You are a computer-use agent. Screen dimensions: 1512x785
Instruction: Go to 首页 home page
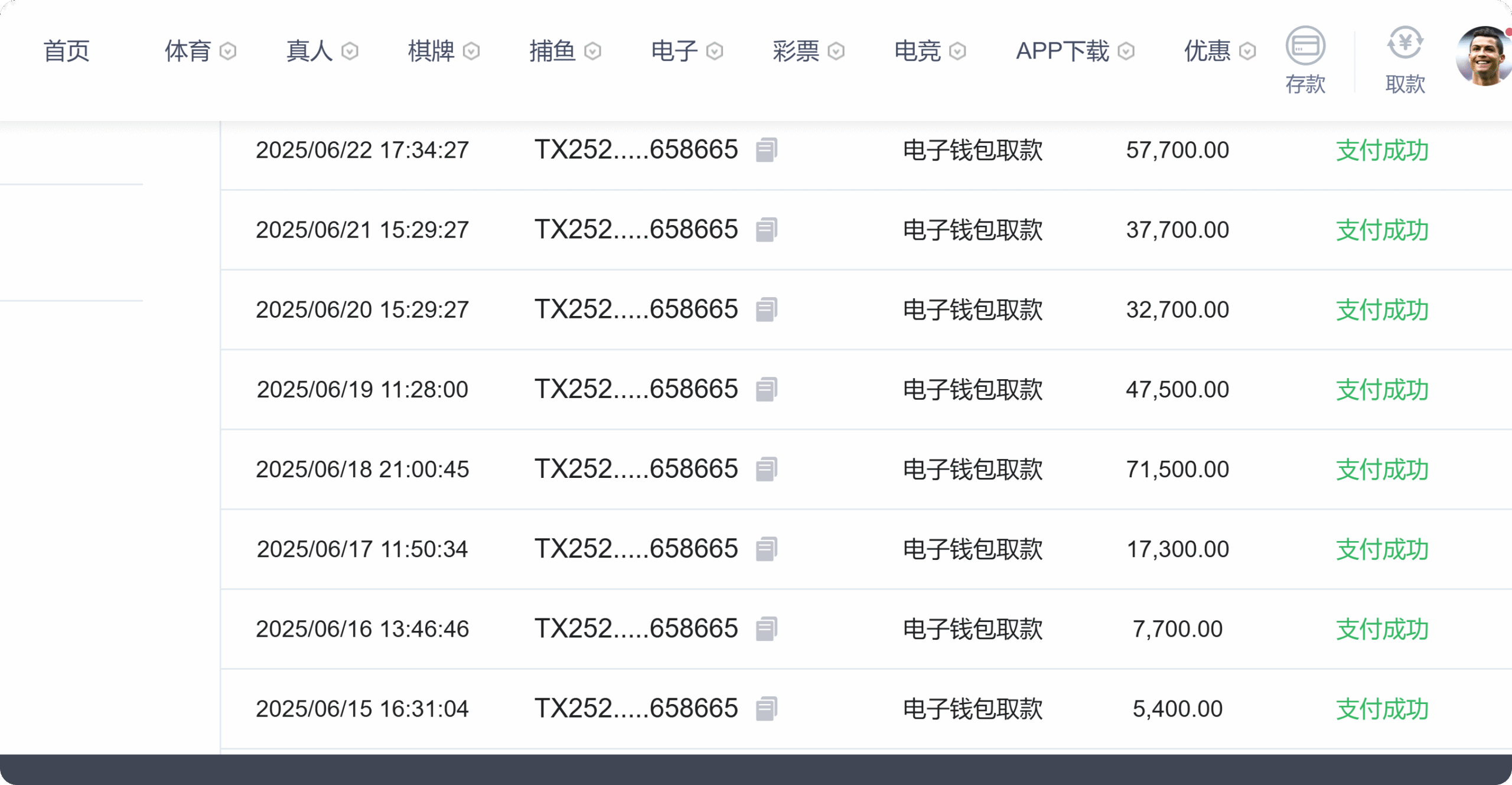pos(66,51)
